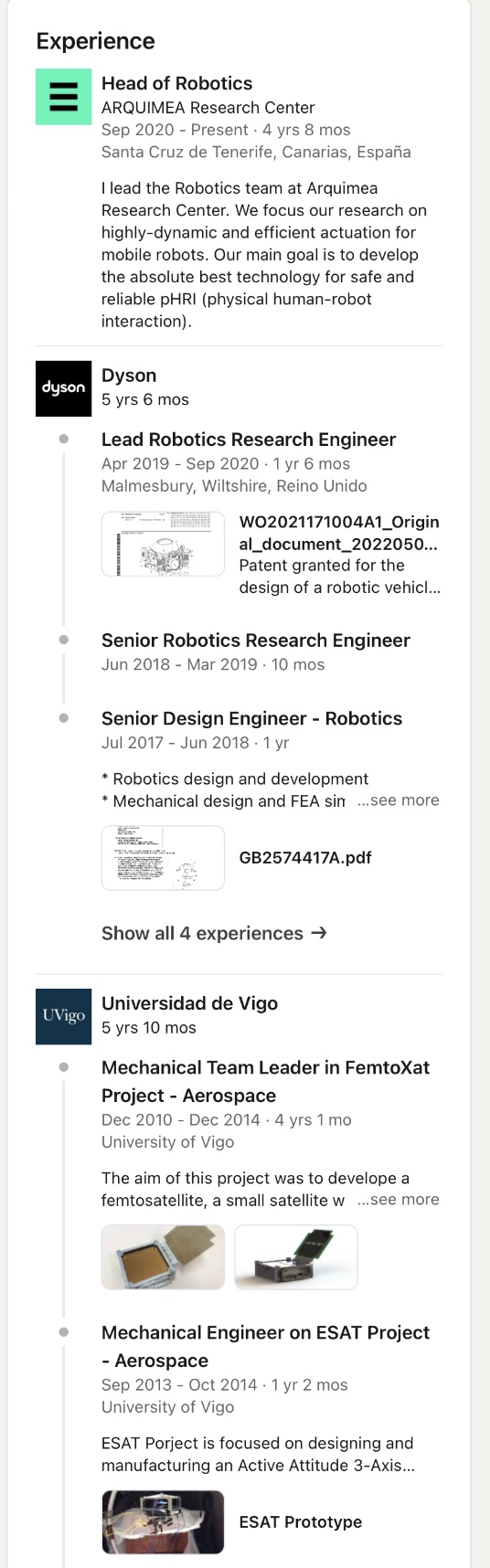
Task: Open the GB2574417A.pdf file title
Action: tap(305, 857)
